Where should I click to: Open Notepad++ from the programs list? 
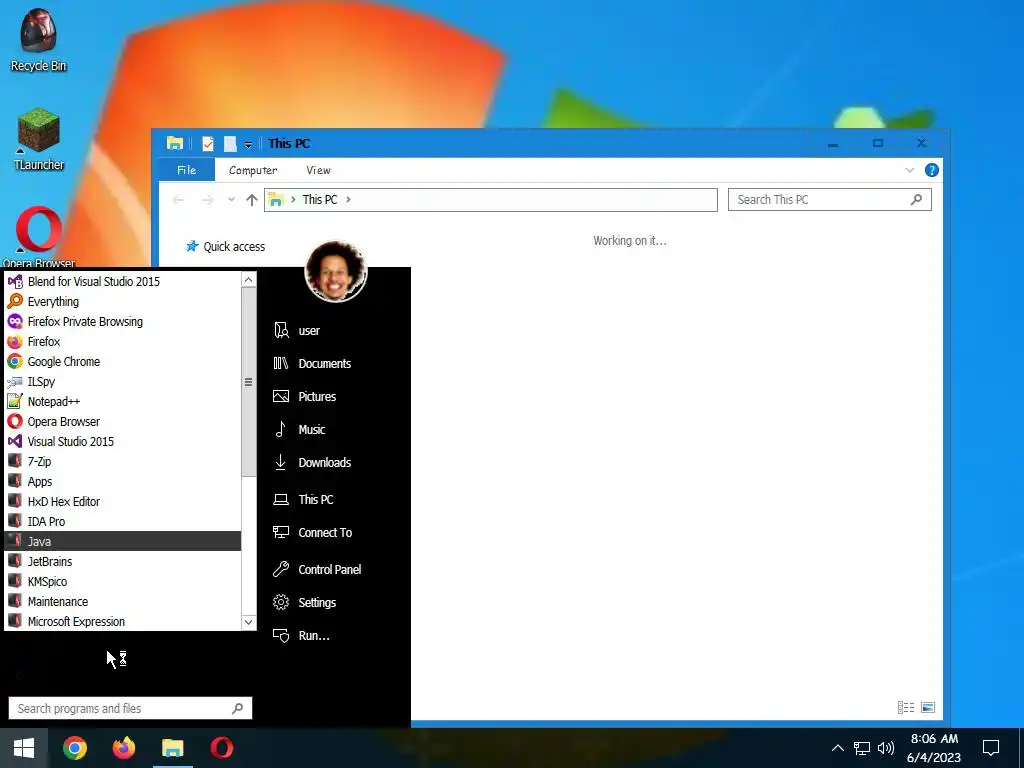(123, 402)
